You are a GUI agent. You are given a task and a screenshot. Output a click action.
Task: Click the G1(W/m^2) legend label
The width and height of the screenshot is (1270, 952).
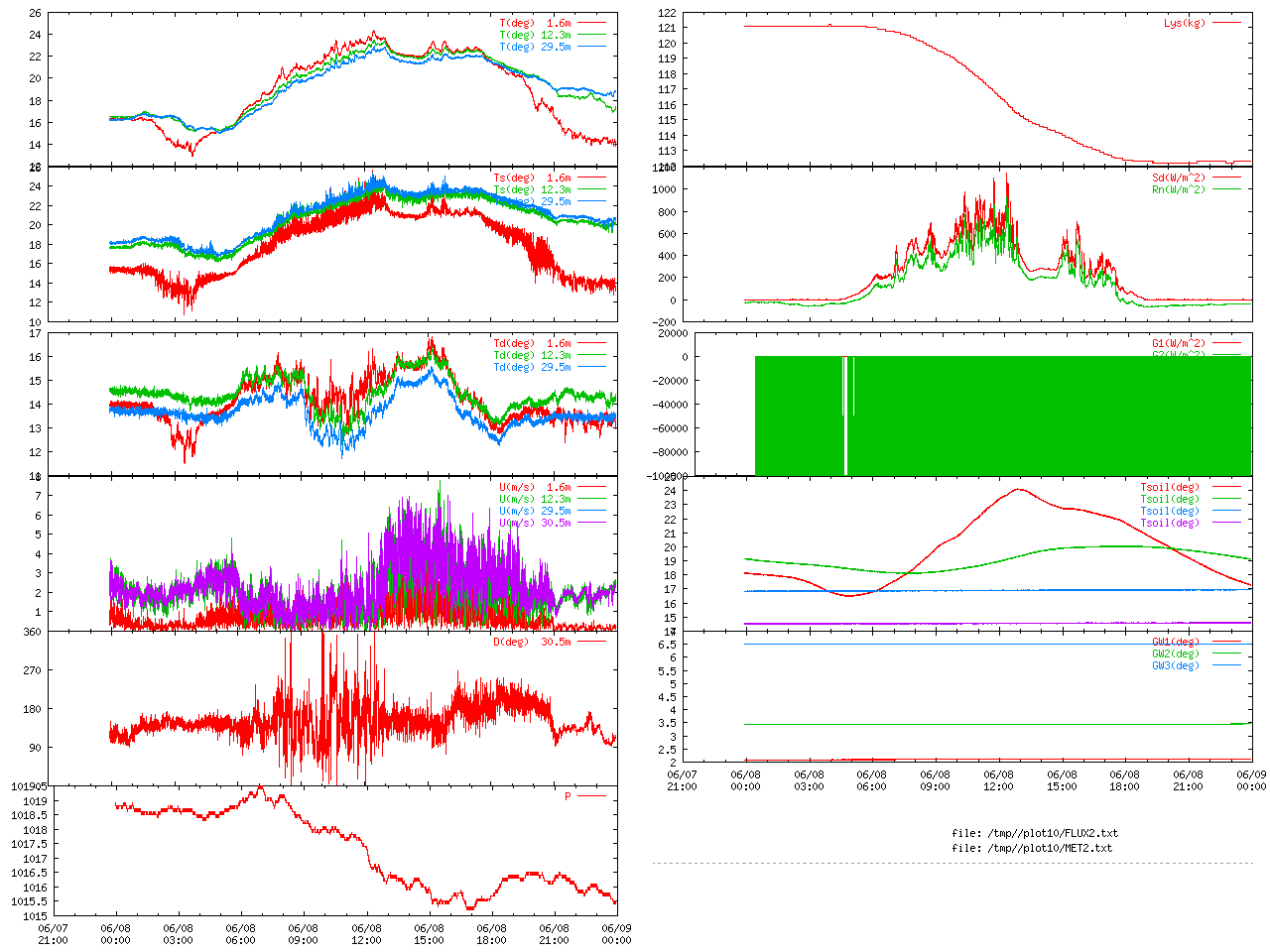[1178, 343]
